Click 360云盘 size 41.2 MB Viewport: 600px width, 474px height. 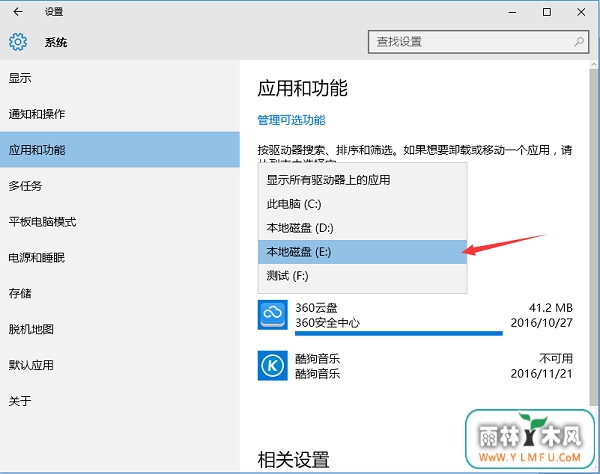[x=551, y=308]
